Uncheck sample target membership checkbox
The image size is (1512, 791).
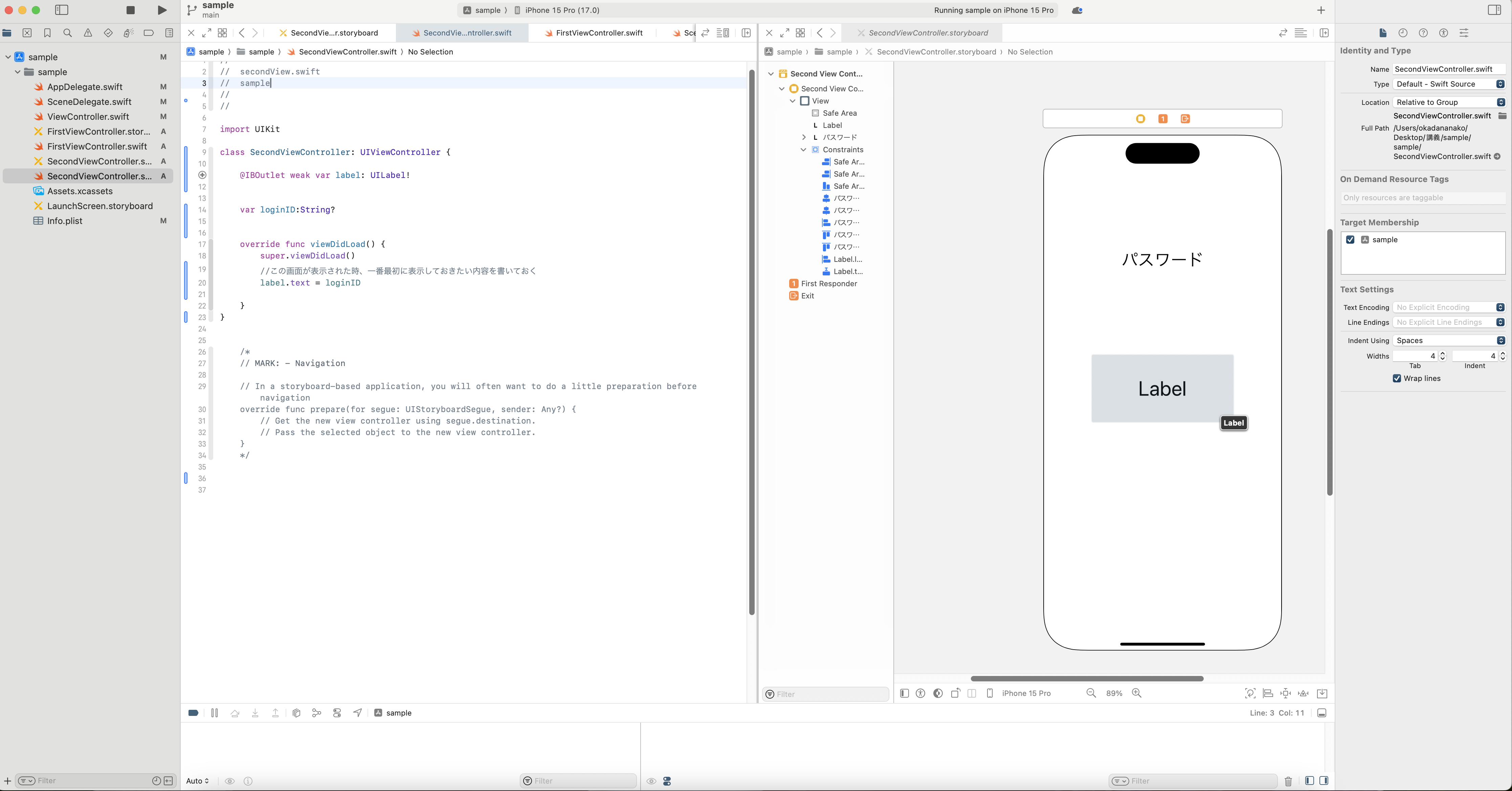tap(1350, 240)
